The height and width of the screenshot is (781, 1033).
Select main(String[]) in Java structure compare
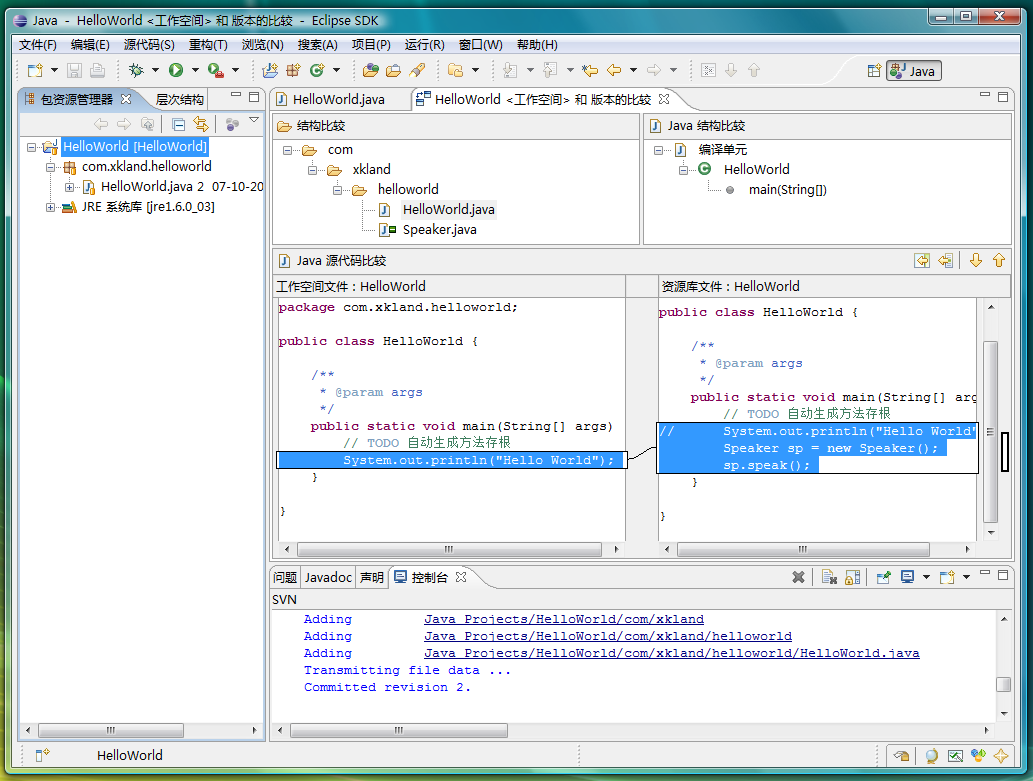[x=787, y=190]
